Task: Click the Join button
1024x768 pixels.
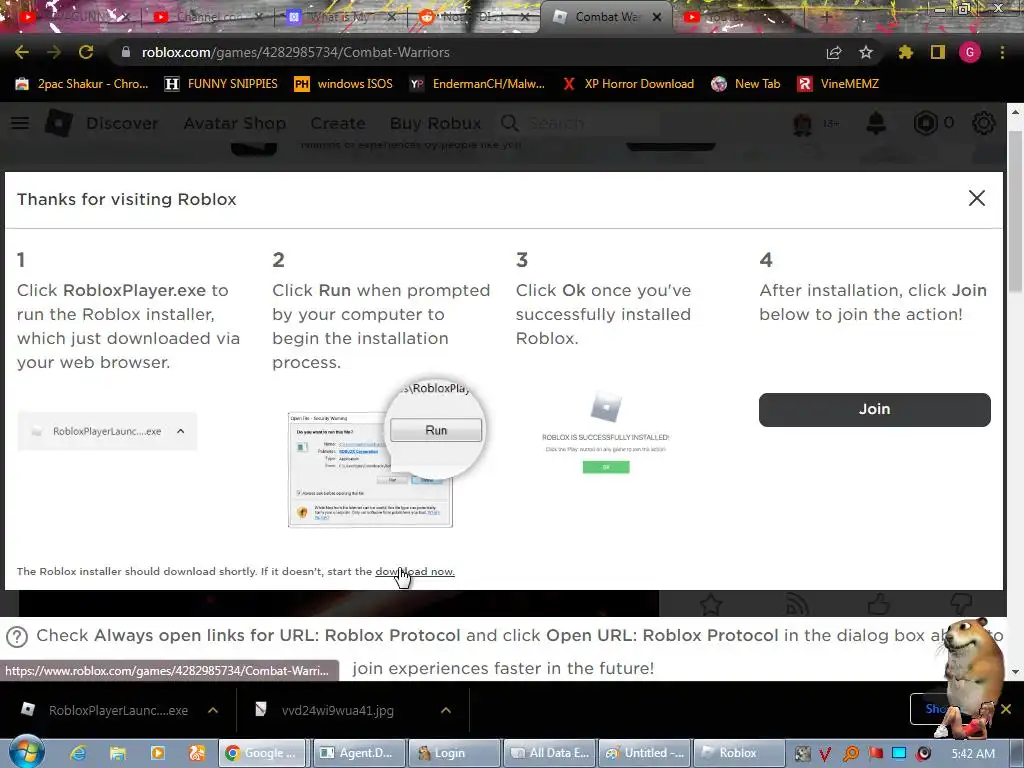Action: coord(874,409)
